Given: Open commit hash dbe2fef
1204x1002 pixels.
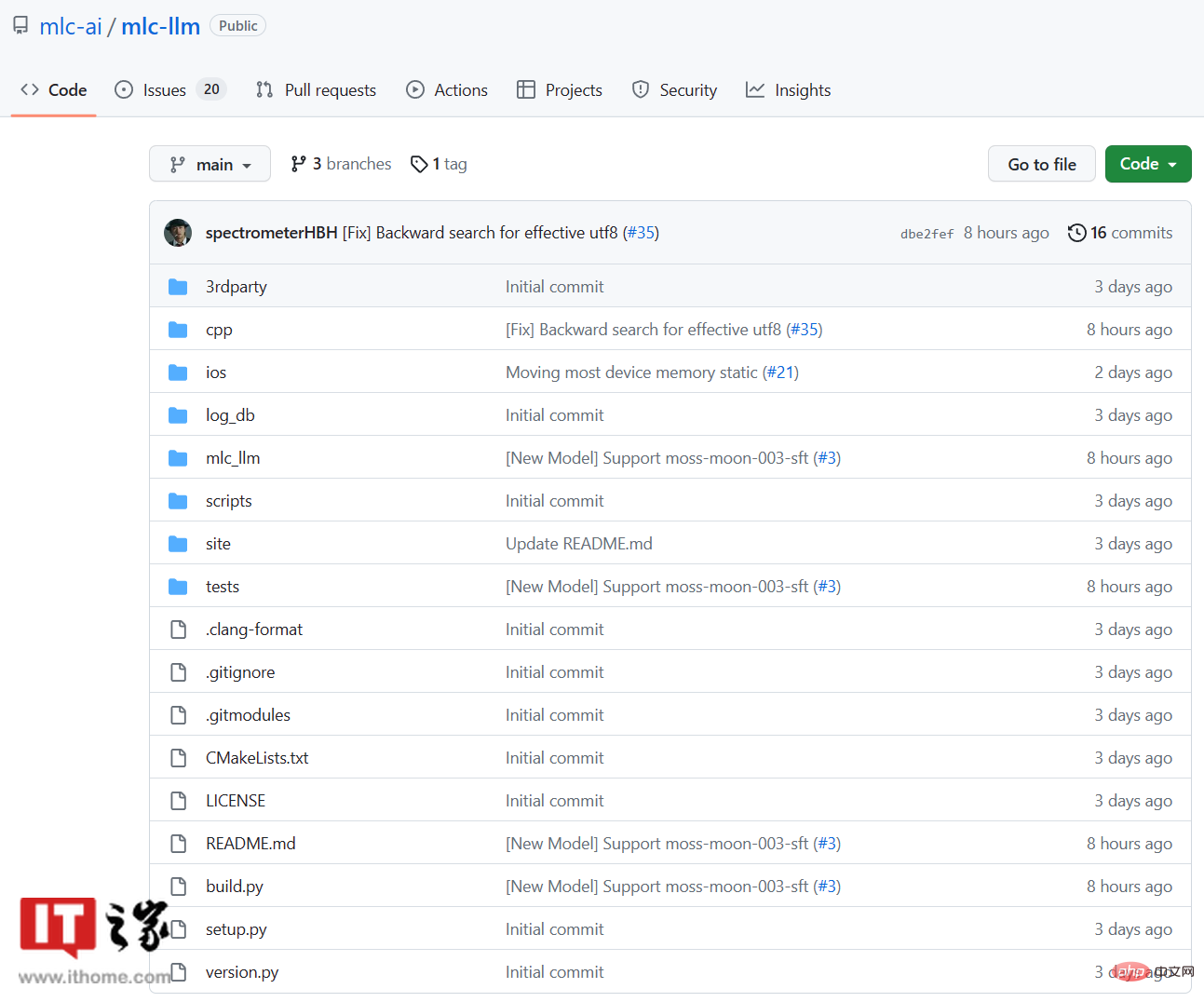Looking at the screenshot, I should tap(927, 234).
